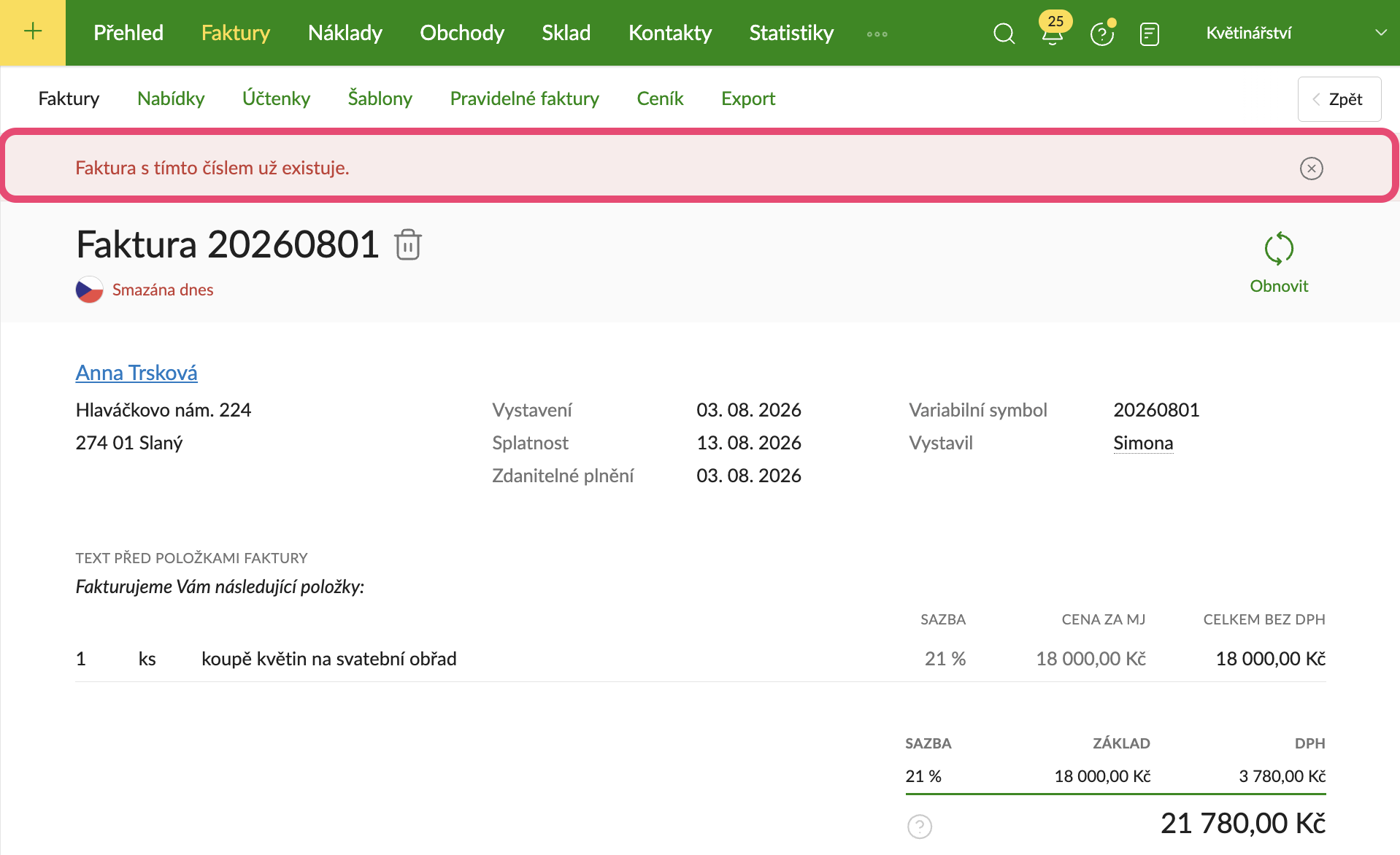Viewport: 1400px width, 855px height.
Task: Switch to the Účtenky tab
Action: pos(276,98)
